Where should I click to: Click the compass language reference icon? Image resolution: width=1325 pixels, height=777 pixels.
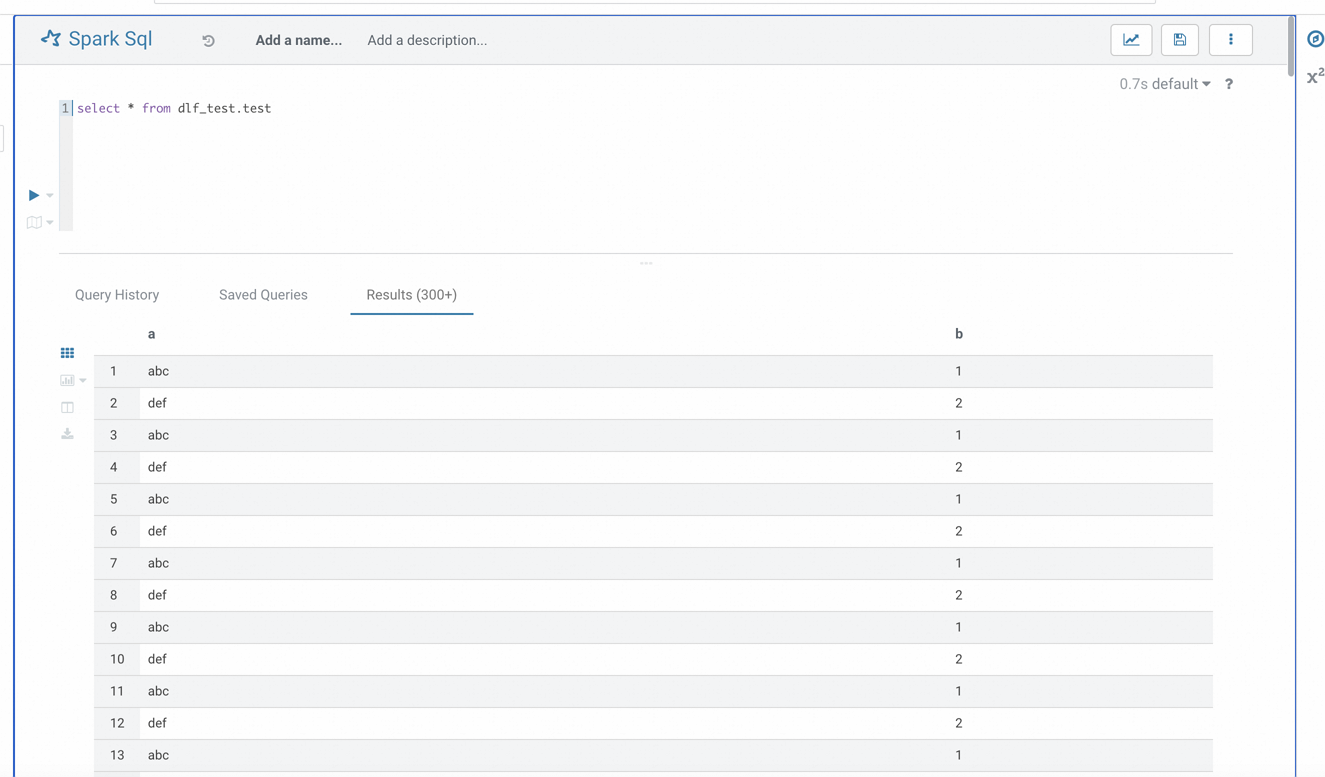click(1315, 40)
